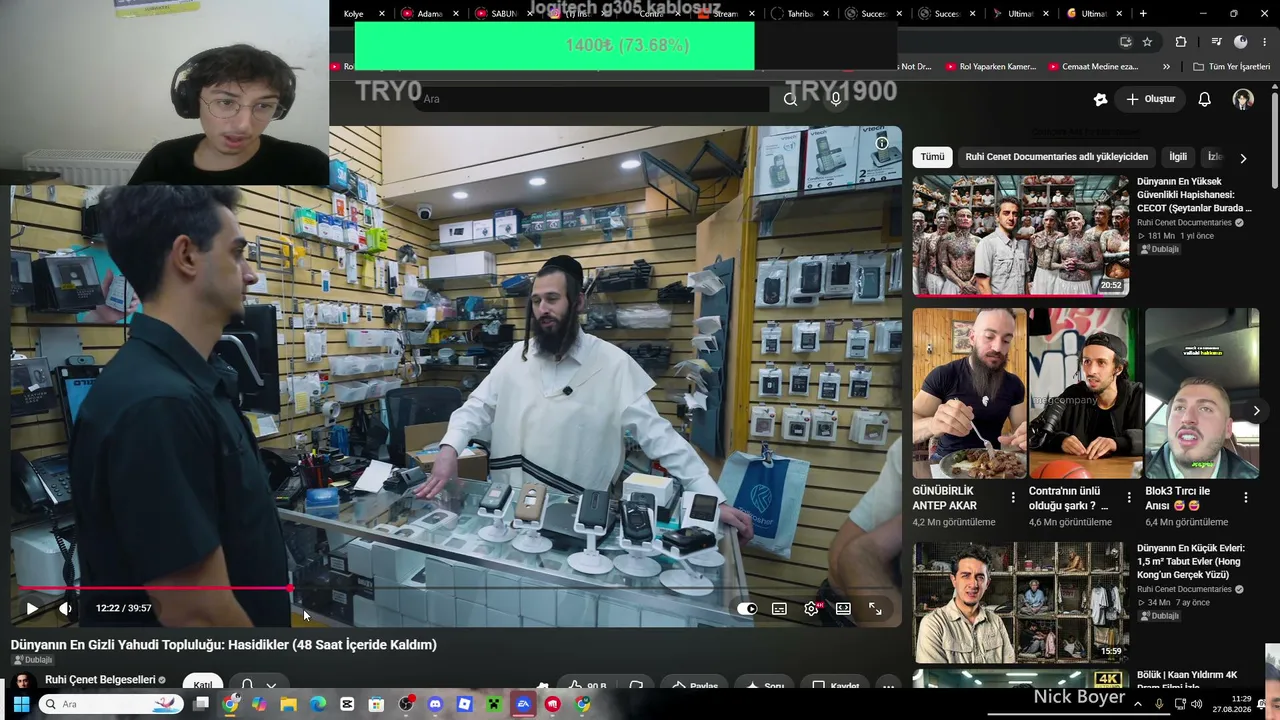Open the CECOT prison video thumbnail
This screenshot has width=1280, height=720.
coord(1020,236)
